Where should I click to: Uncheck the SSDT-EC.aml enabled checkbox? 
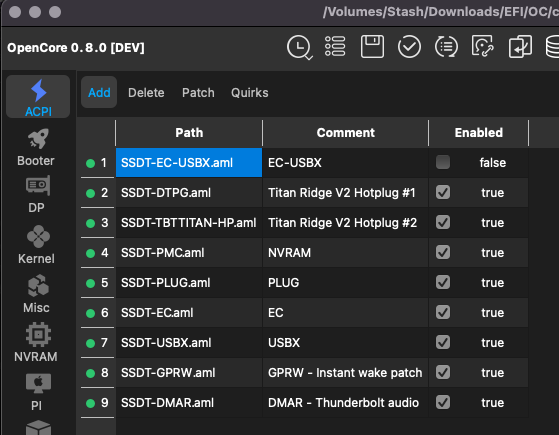pyautogui.click(x=443, y=312)
